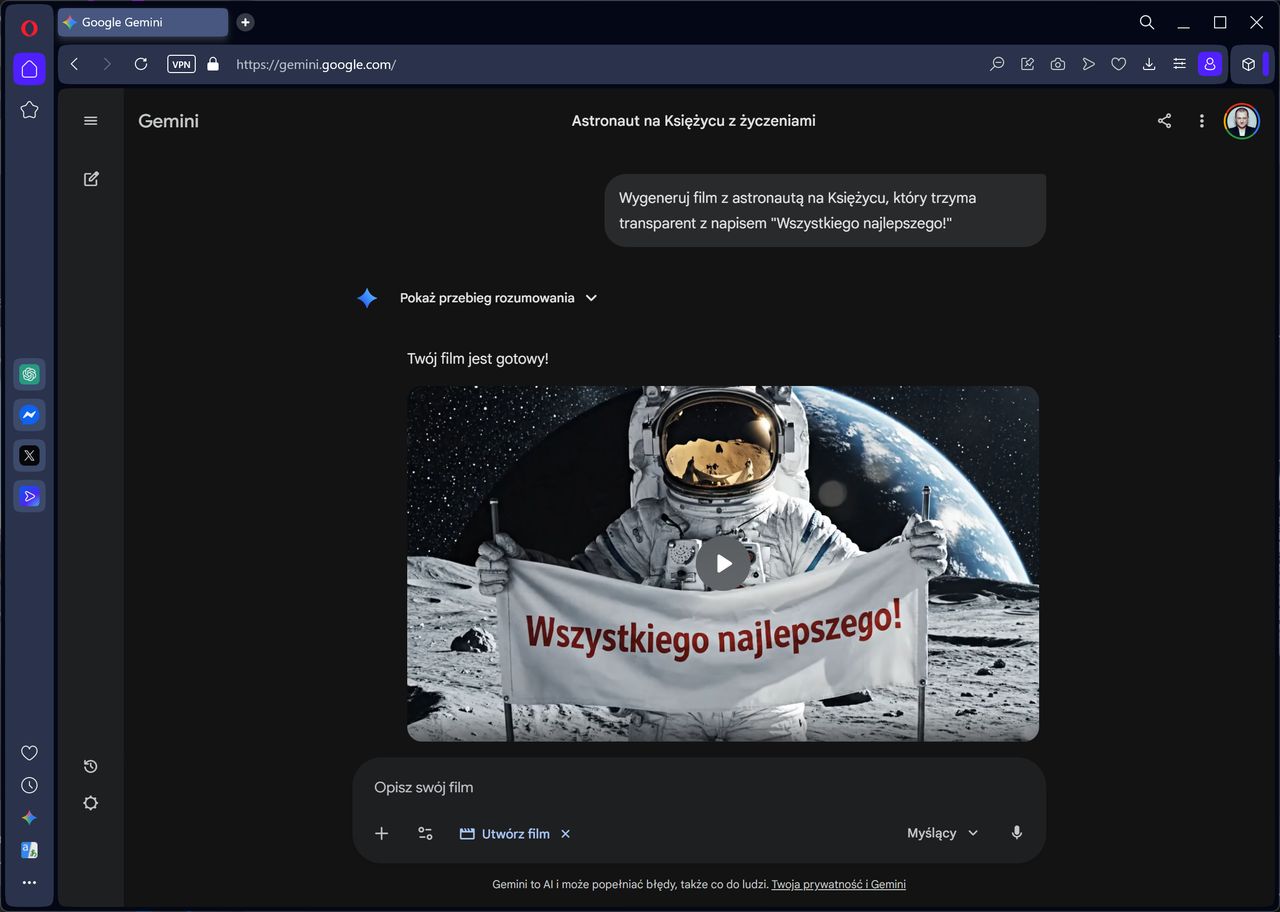Image resolution: width=1280 pixels, height=912 pixels.
Task: Open the three-dot menu next to share
Action: pos(1201,120)
